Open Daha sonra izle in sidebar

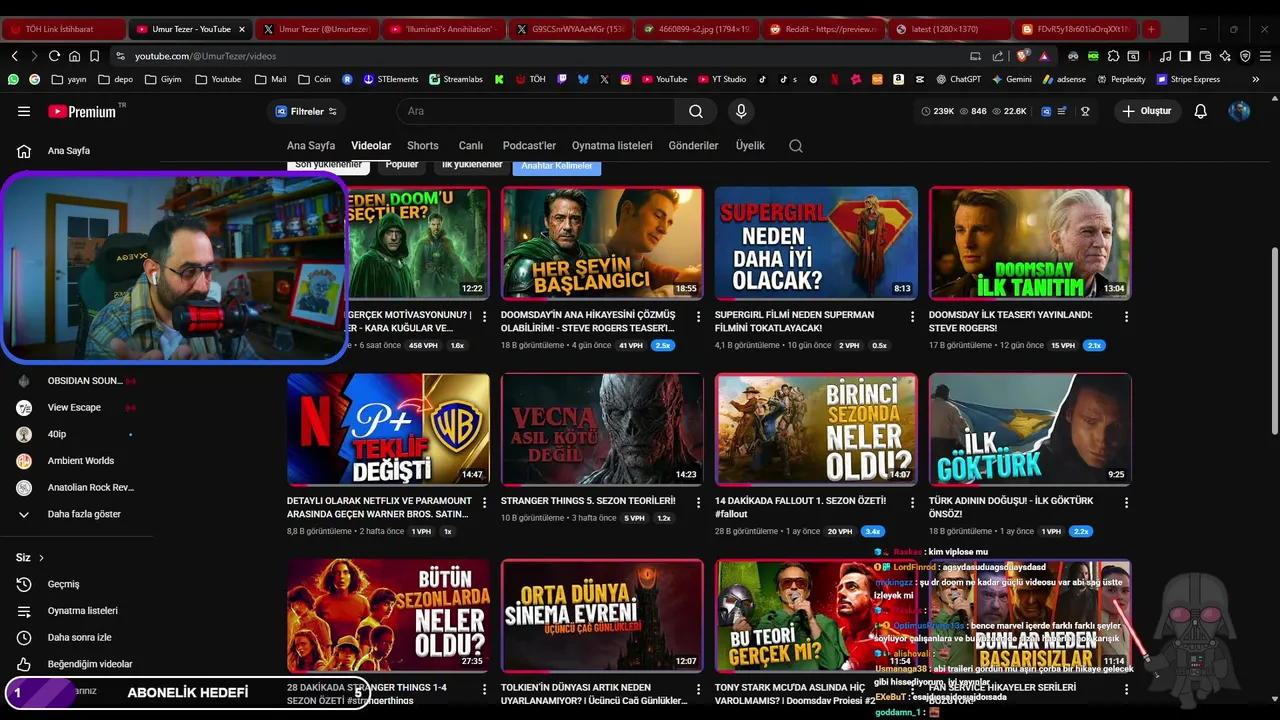pos(79,637)
